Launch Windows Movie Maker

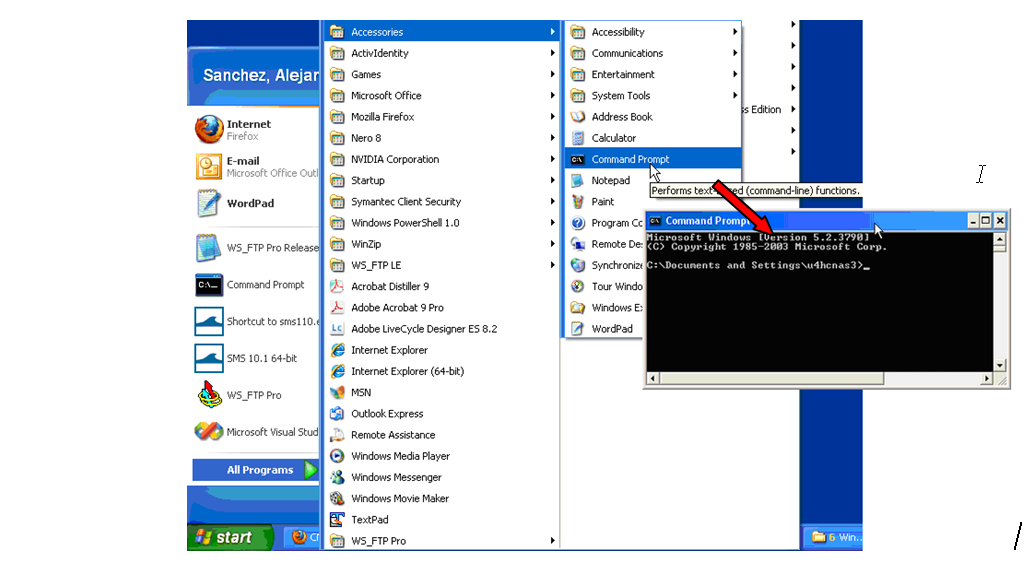443,499
